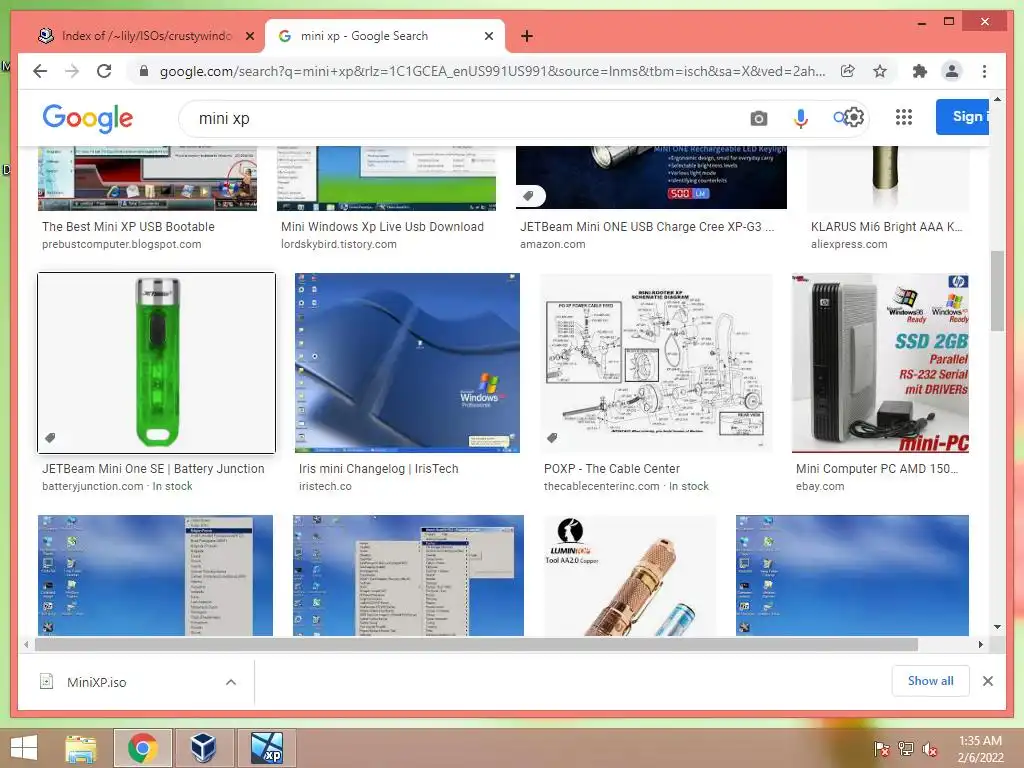Reload the current Google page
This screenshot has width=1024, height=768.
click(104, 71)
